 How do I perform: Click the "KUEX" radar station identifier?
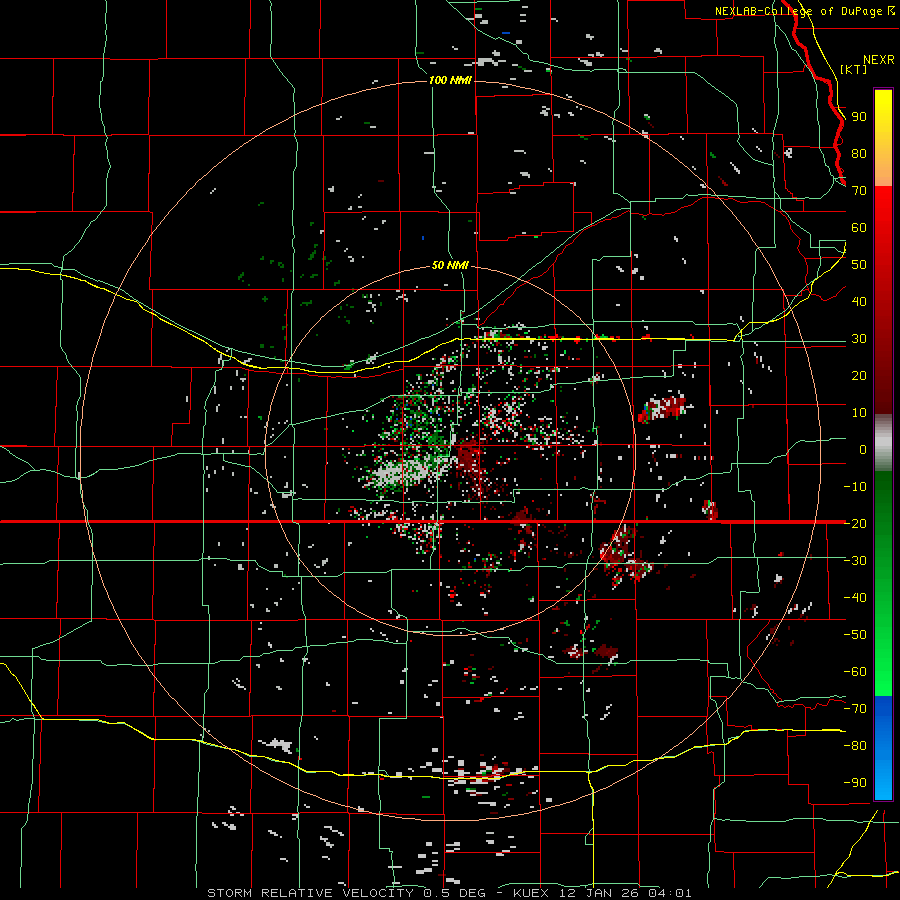point(532,893)
